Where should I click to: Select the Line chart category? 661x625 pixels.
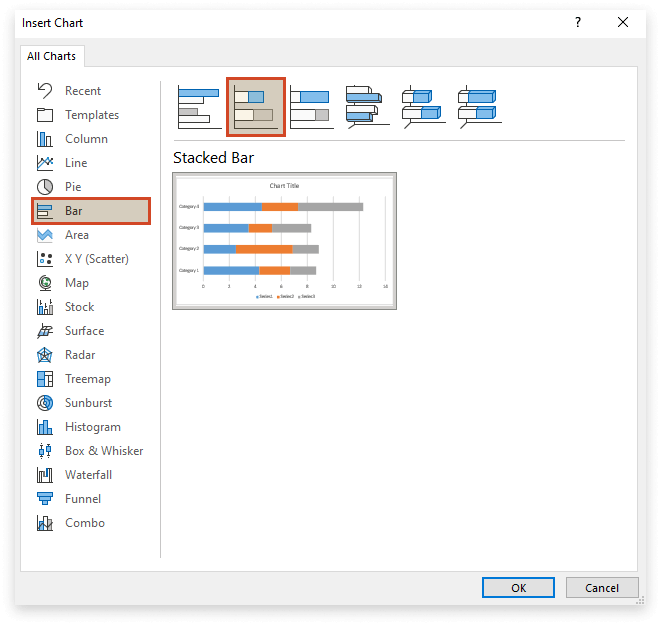tap(91, 163)
